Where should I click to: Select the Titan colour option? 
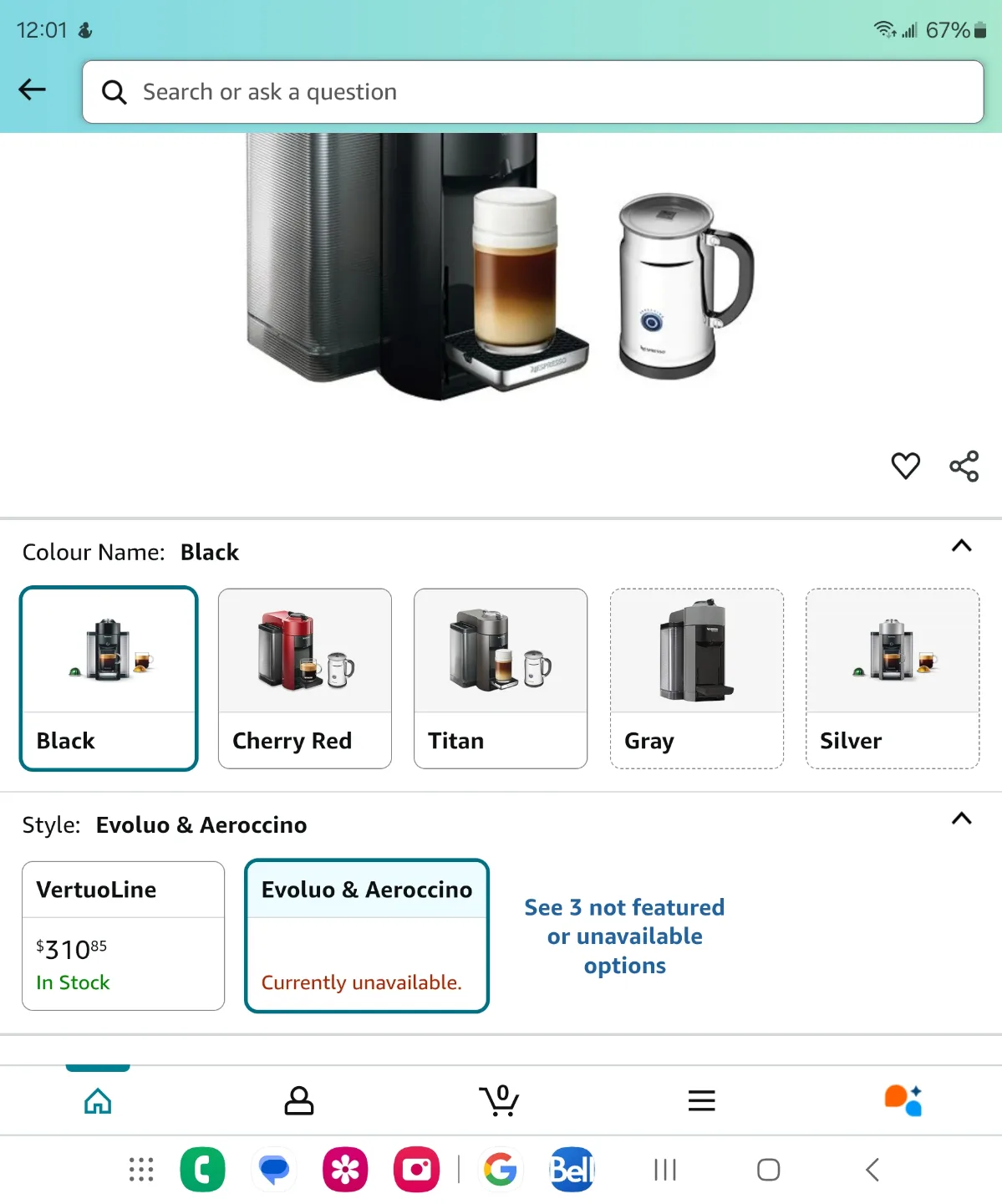(x=501, y=678)
